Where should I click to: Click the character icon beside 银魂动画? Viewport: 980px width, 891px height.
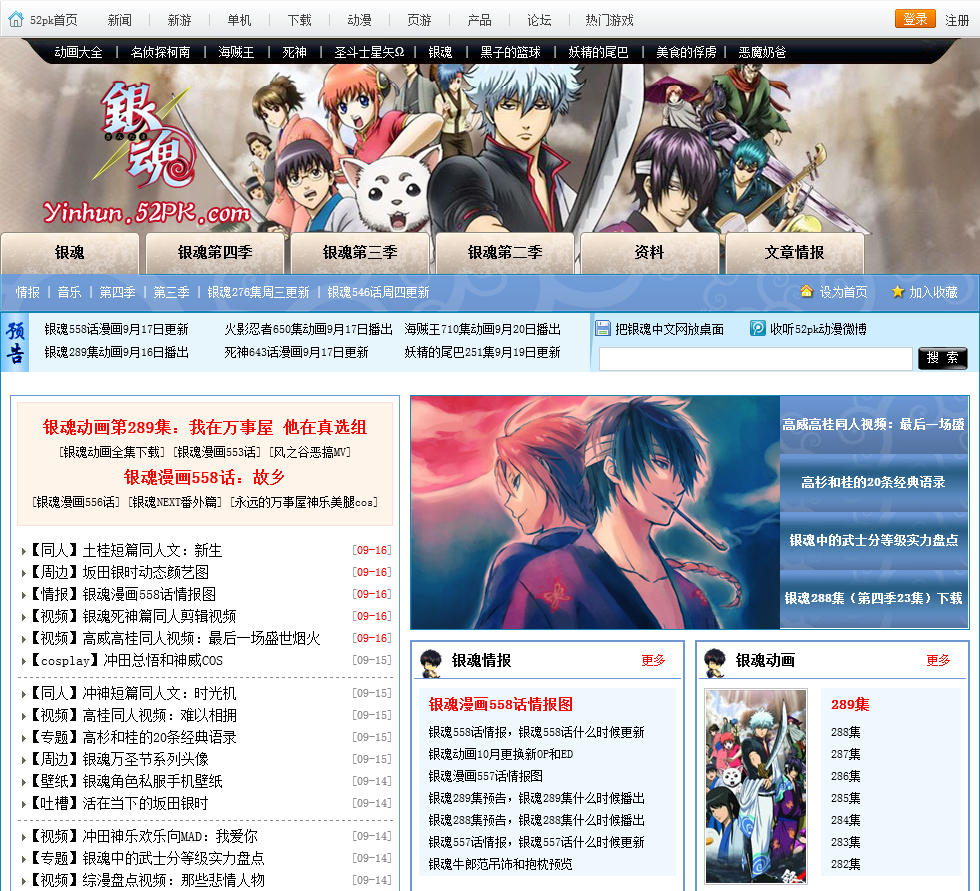pyautogui.click(x=714, y=663)
